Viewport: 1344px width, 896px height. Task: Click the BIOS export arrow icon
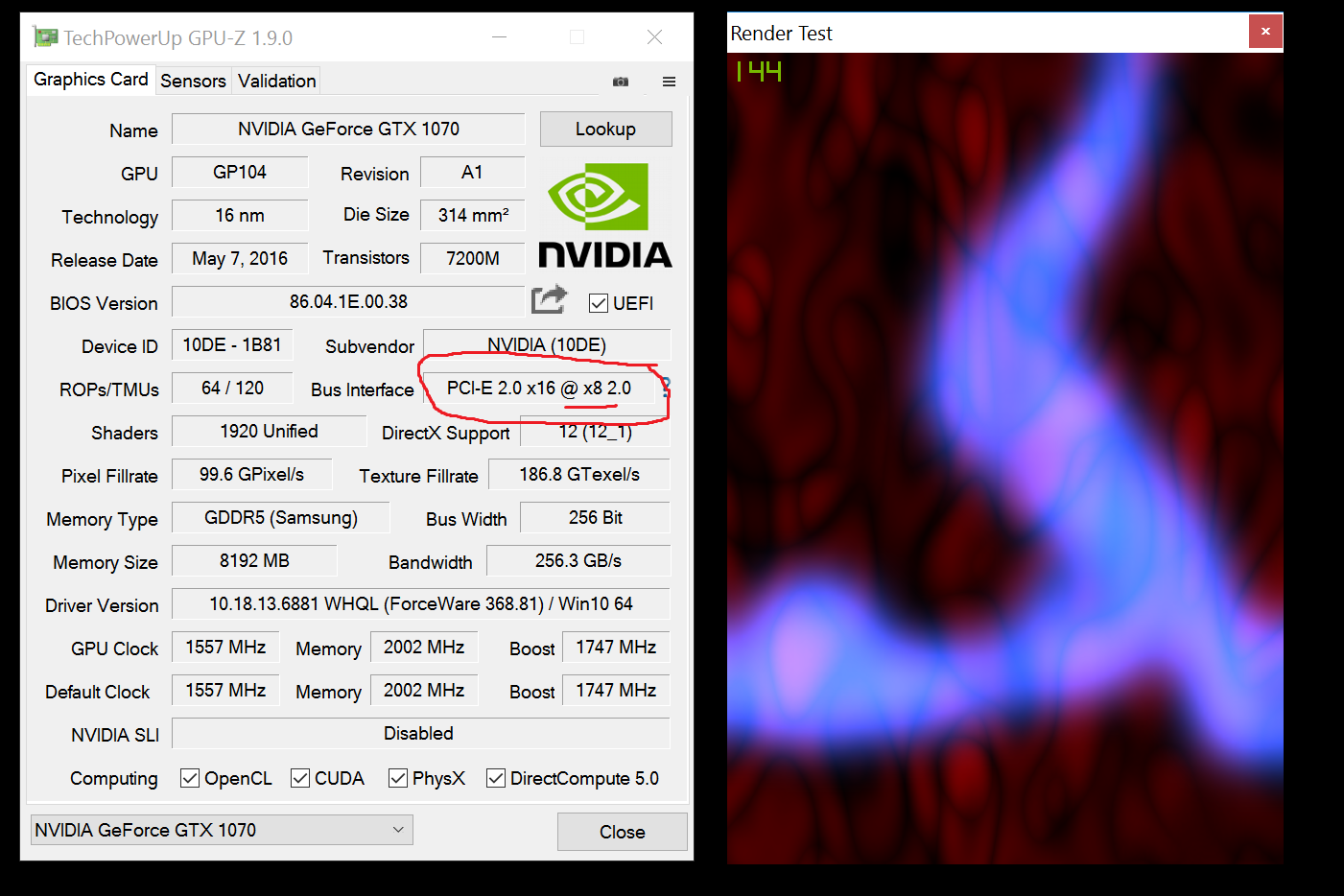549,300
